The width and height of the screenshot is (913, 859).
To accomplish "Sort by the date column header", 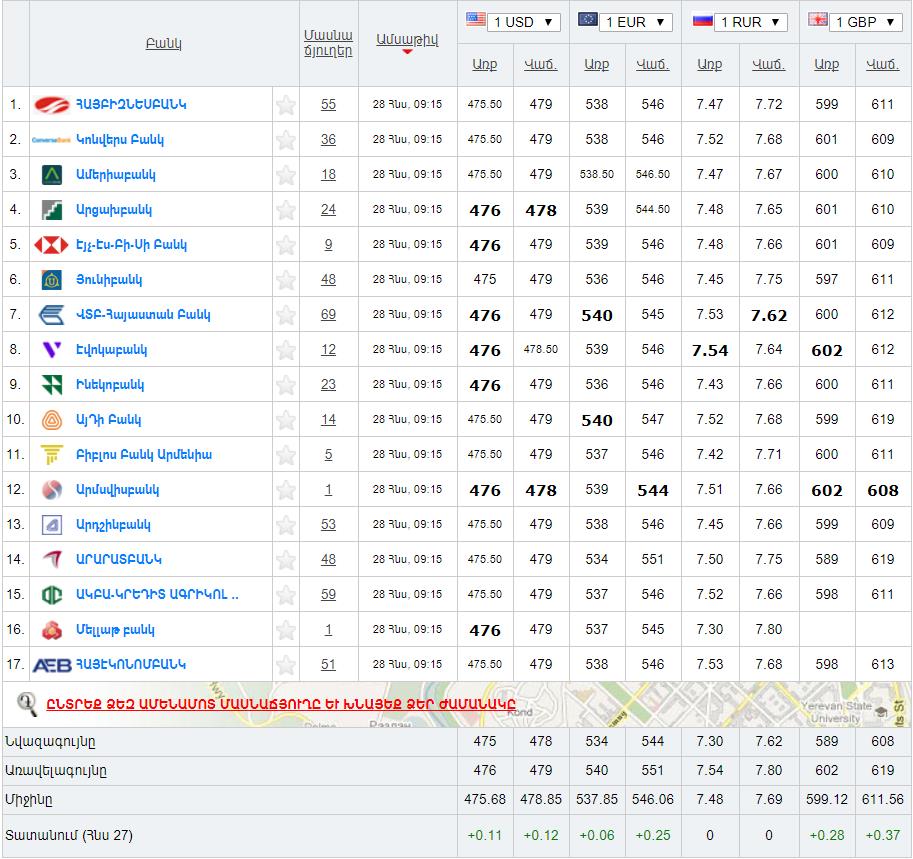I will pyautogui.click(x=407, y=40).
